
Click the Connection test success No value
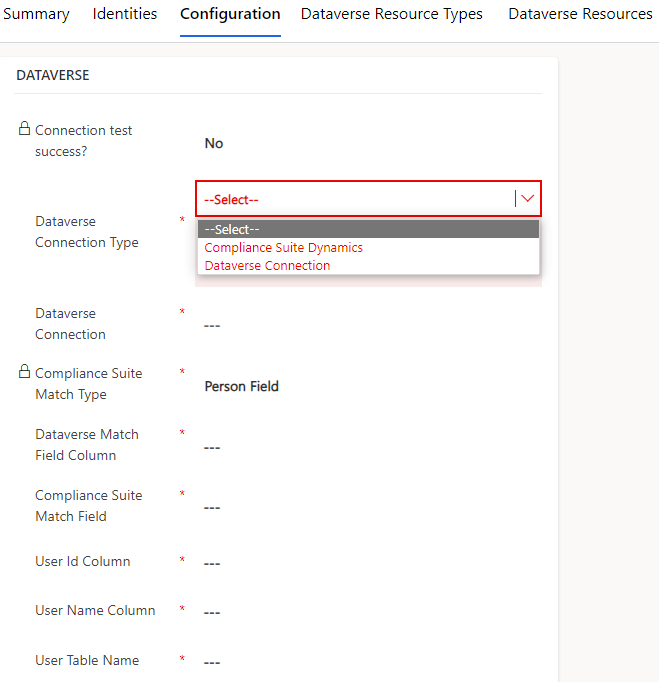(214, 143)
